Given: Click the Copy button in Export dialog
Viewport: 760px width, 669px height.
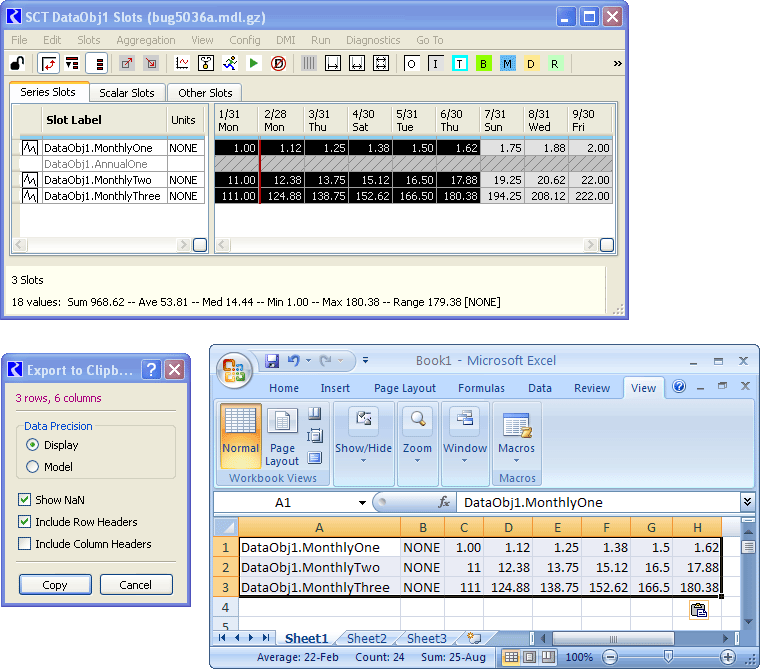Looking at the screenshot, I should (x=55, y=585).
